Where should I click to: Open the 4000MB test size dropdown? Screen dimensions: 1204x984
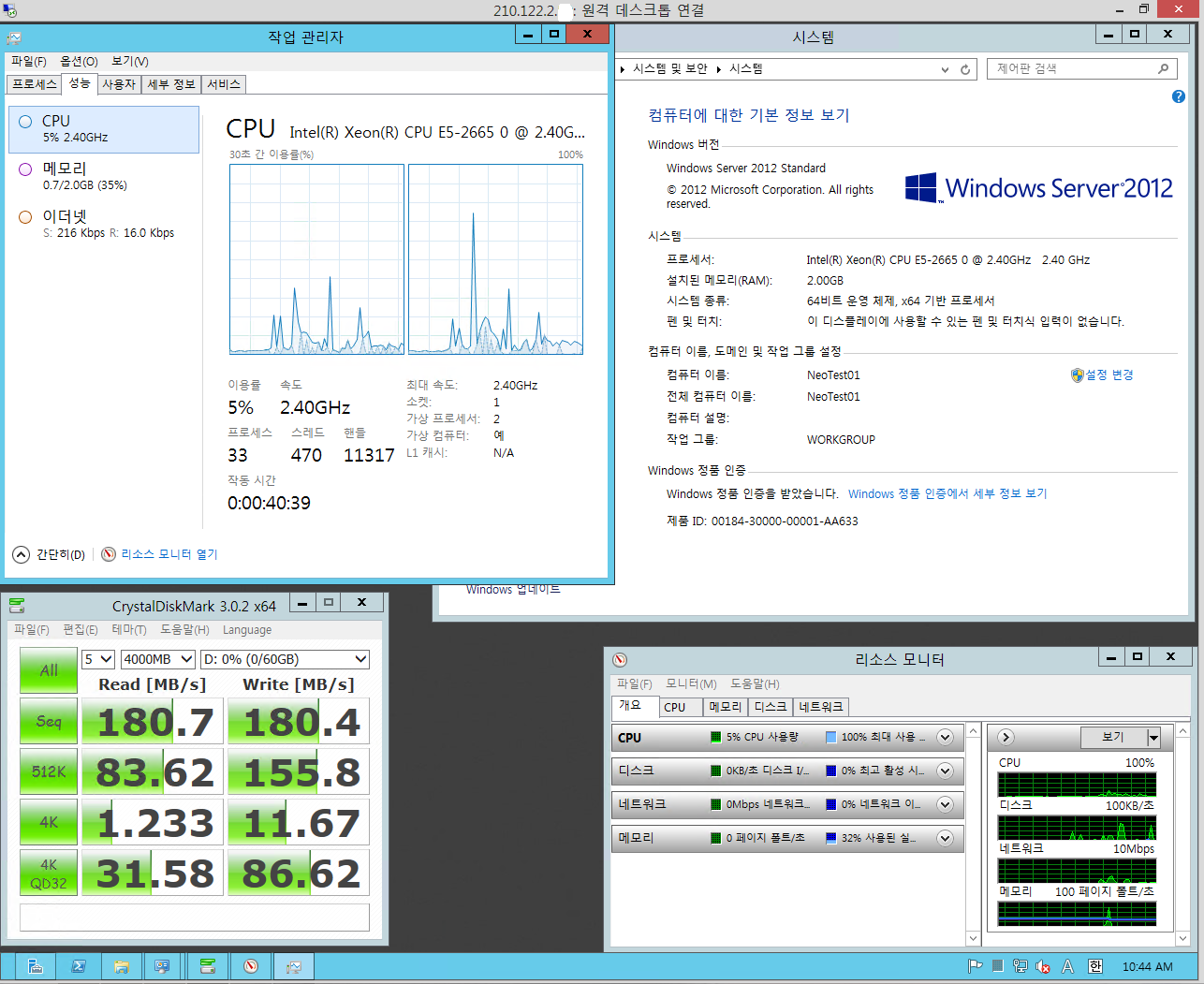pyautogui.click(x=158, y=659)
